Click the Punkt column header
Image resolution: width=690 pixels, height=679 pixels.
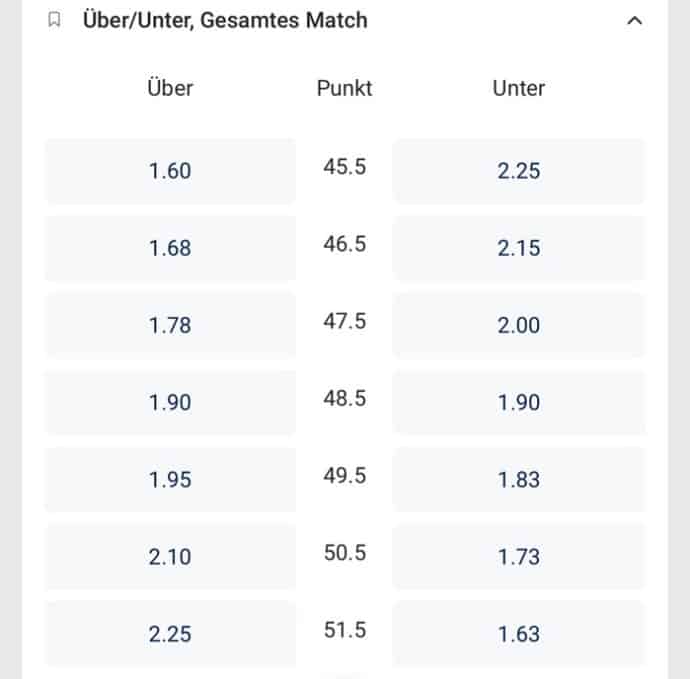tap(345, 88)
